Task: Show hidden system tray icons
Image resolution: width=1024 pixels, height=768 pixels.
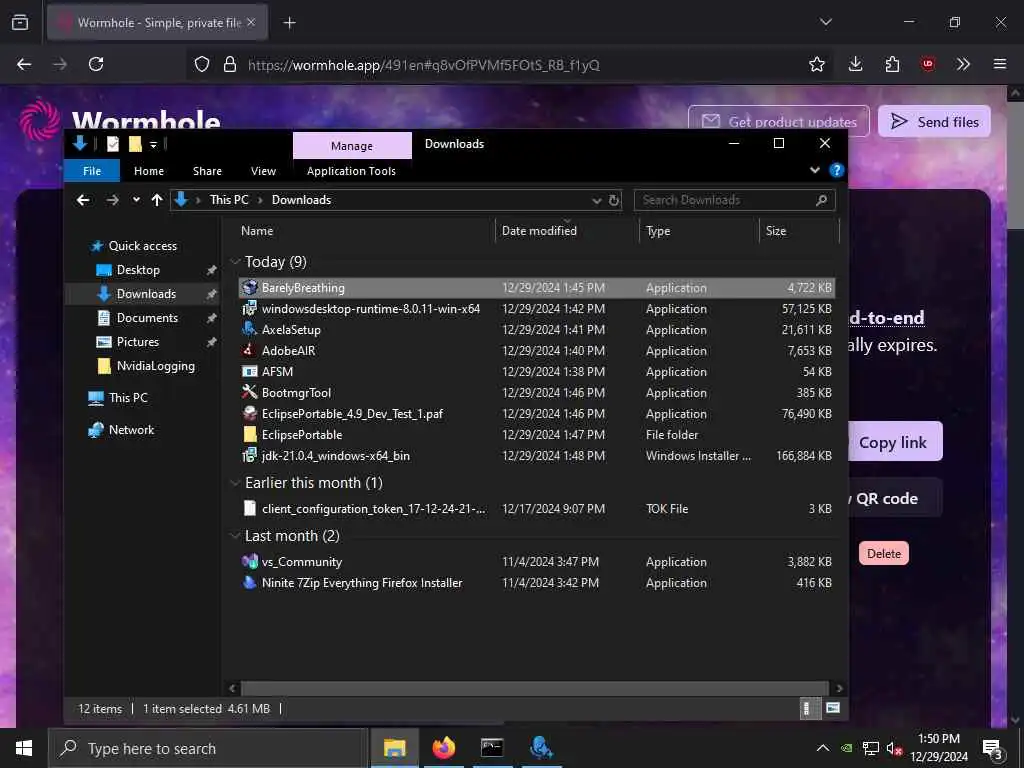Action: (823, 748)
